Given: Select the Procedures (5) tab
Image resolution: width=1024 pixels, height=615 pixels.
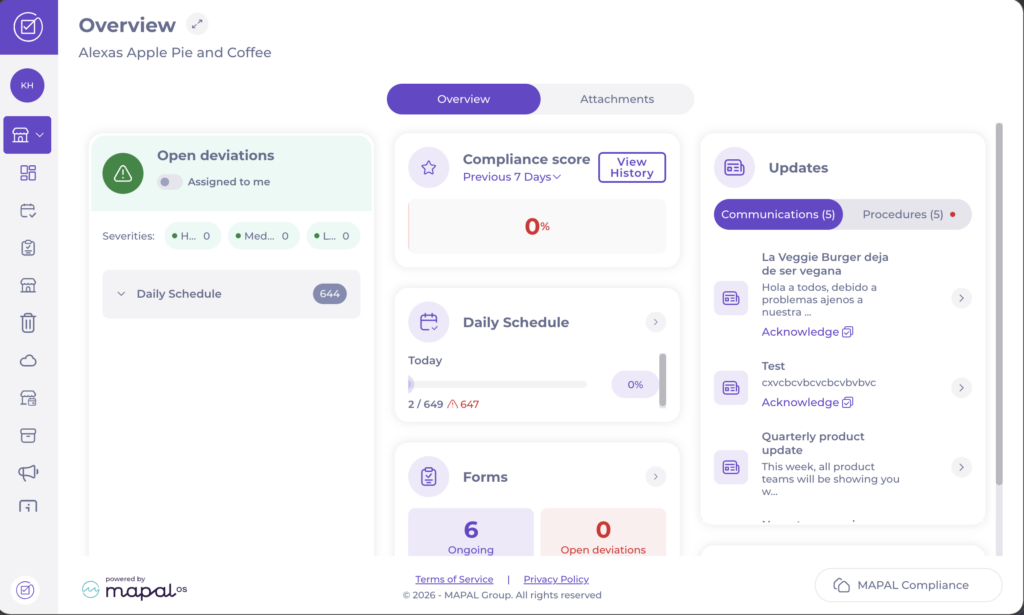Looking at the screenshot, I should click(907, 215).
